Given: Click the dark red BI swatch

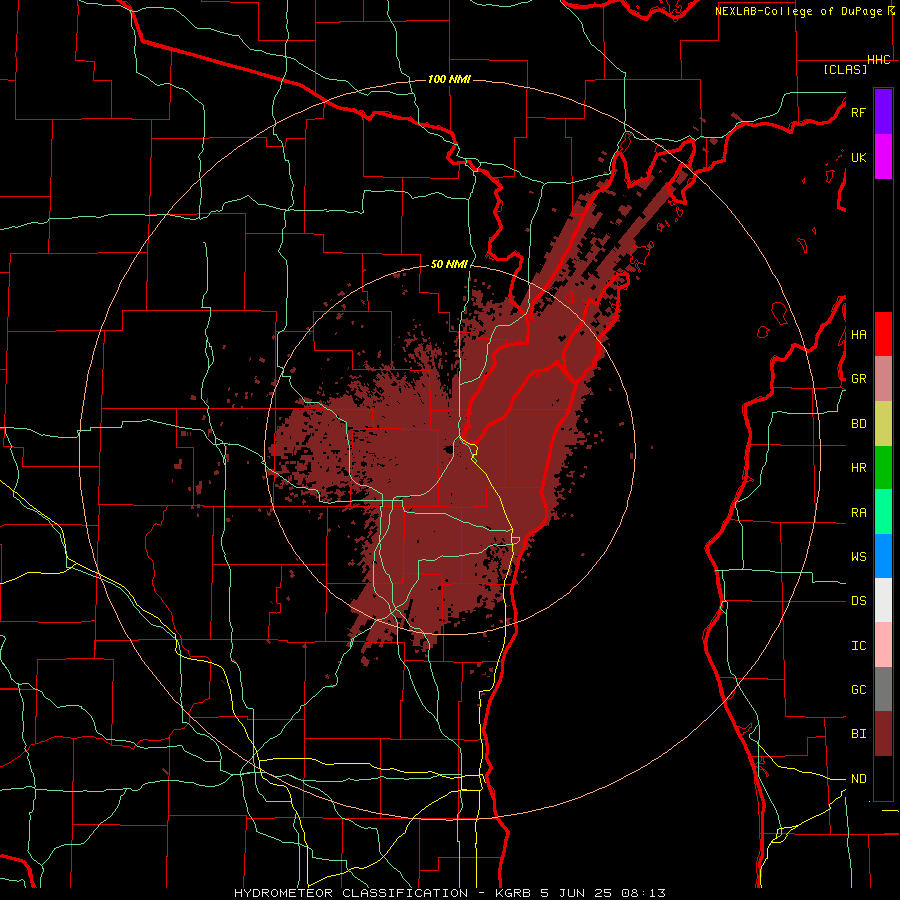Looking at the screenshot, I should (883, 734).
